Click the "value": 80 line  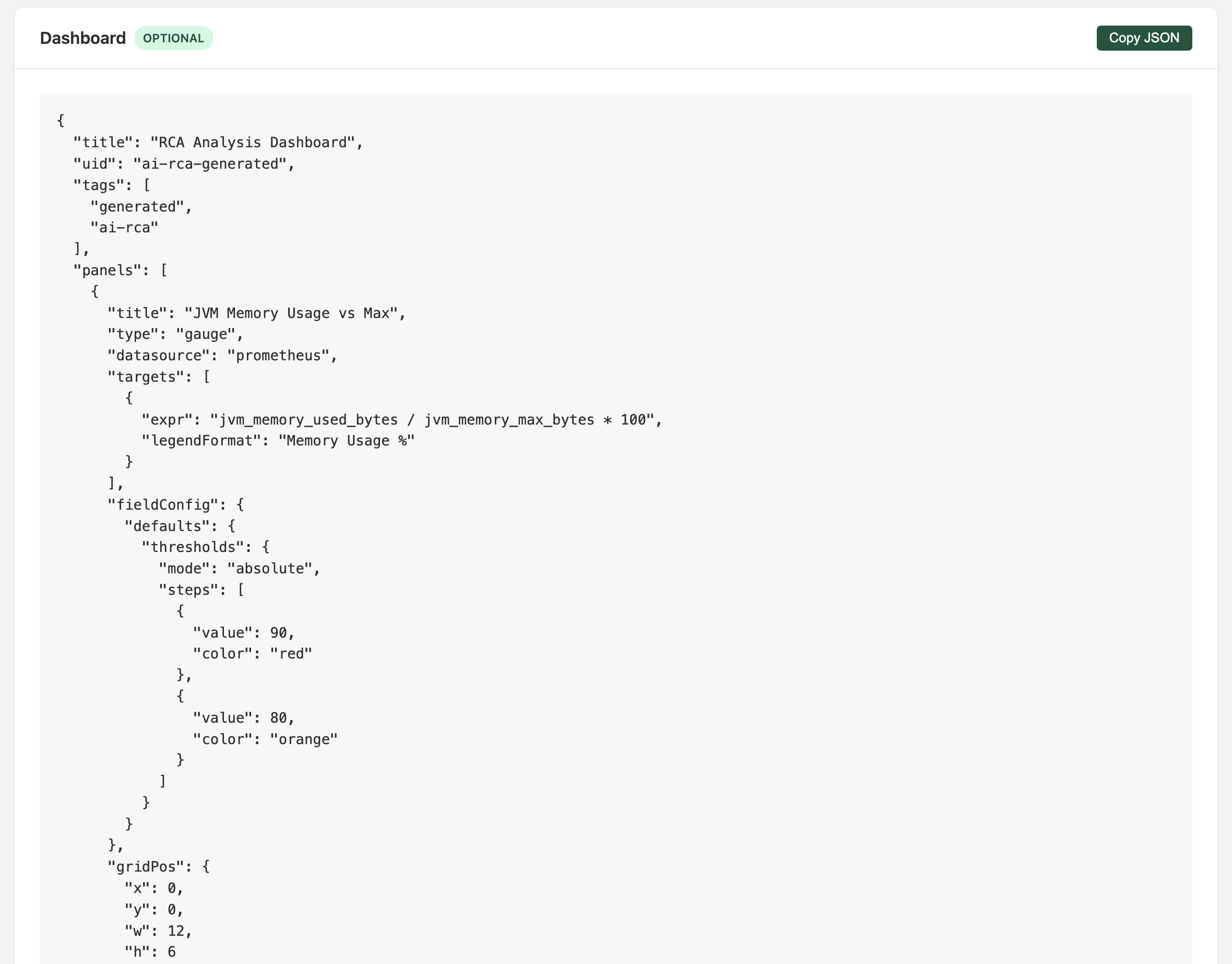click(244, 718)
